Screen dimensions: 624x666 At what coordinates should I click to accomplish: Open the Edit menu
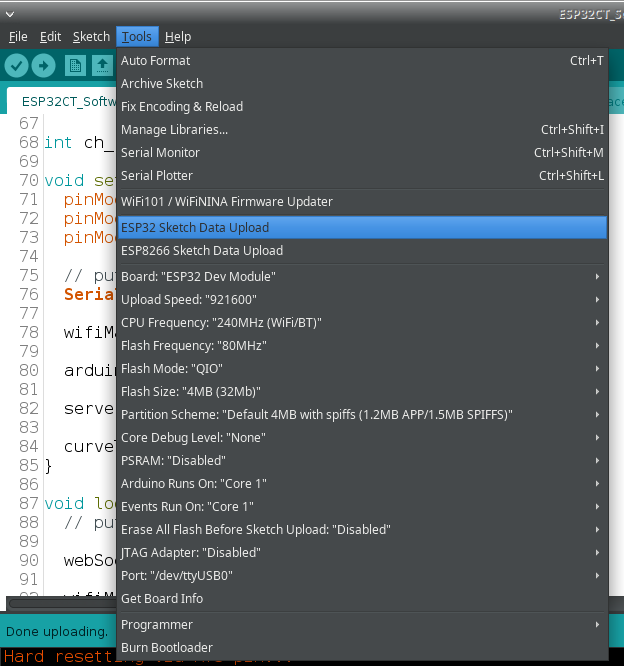[x=51, y=37]
